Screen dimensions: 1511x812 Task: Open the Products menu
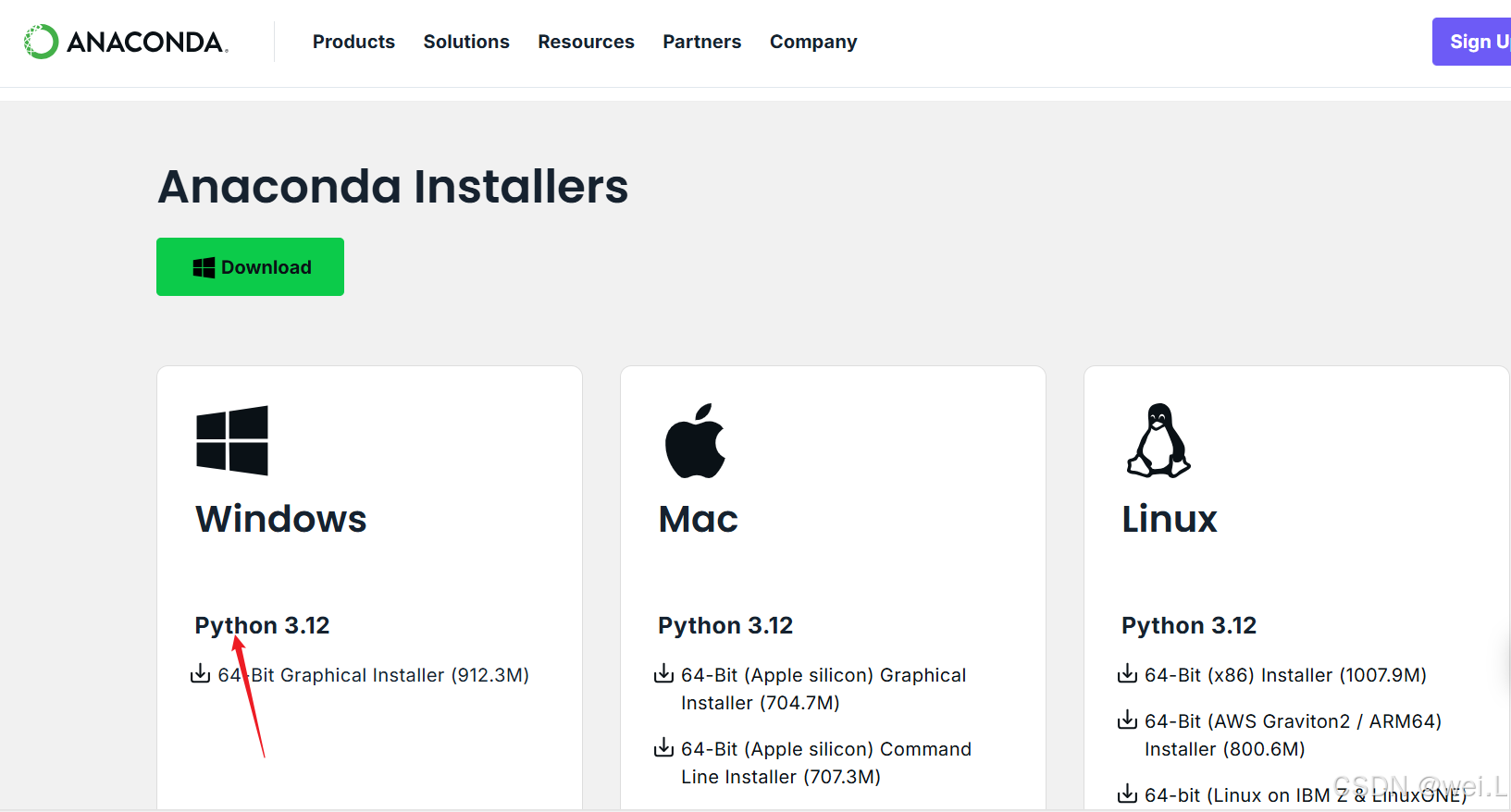353,42
